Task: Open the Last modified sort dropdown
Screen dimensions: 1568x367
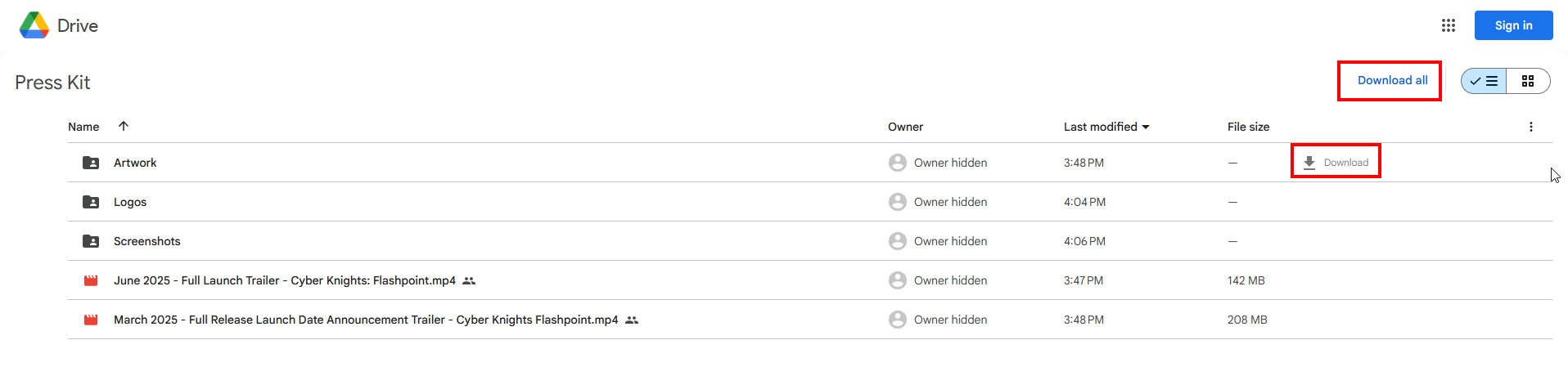Action: coord(1106,127)
